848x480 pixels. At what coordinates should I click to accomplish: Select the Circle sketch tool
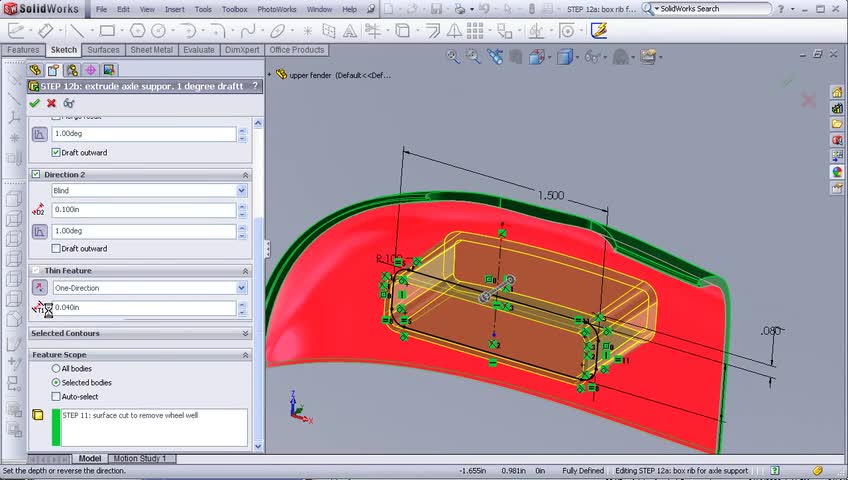(x=158, y=31)
